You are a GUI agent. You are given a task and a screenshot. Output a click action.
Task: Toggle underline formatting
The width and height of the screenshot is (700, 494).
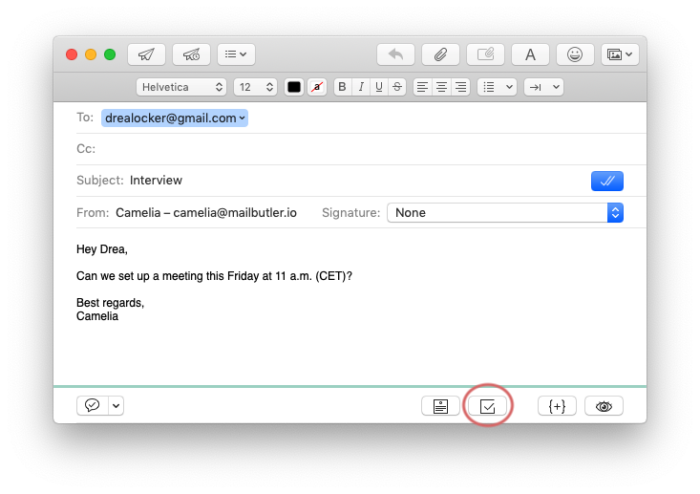(379, 87)
